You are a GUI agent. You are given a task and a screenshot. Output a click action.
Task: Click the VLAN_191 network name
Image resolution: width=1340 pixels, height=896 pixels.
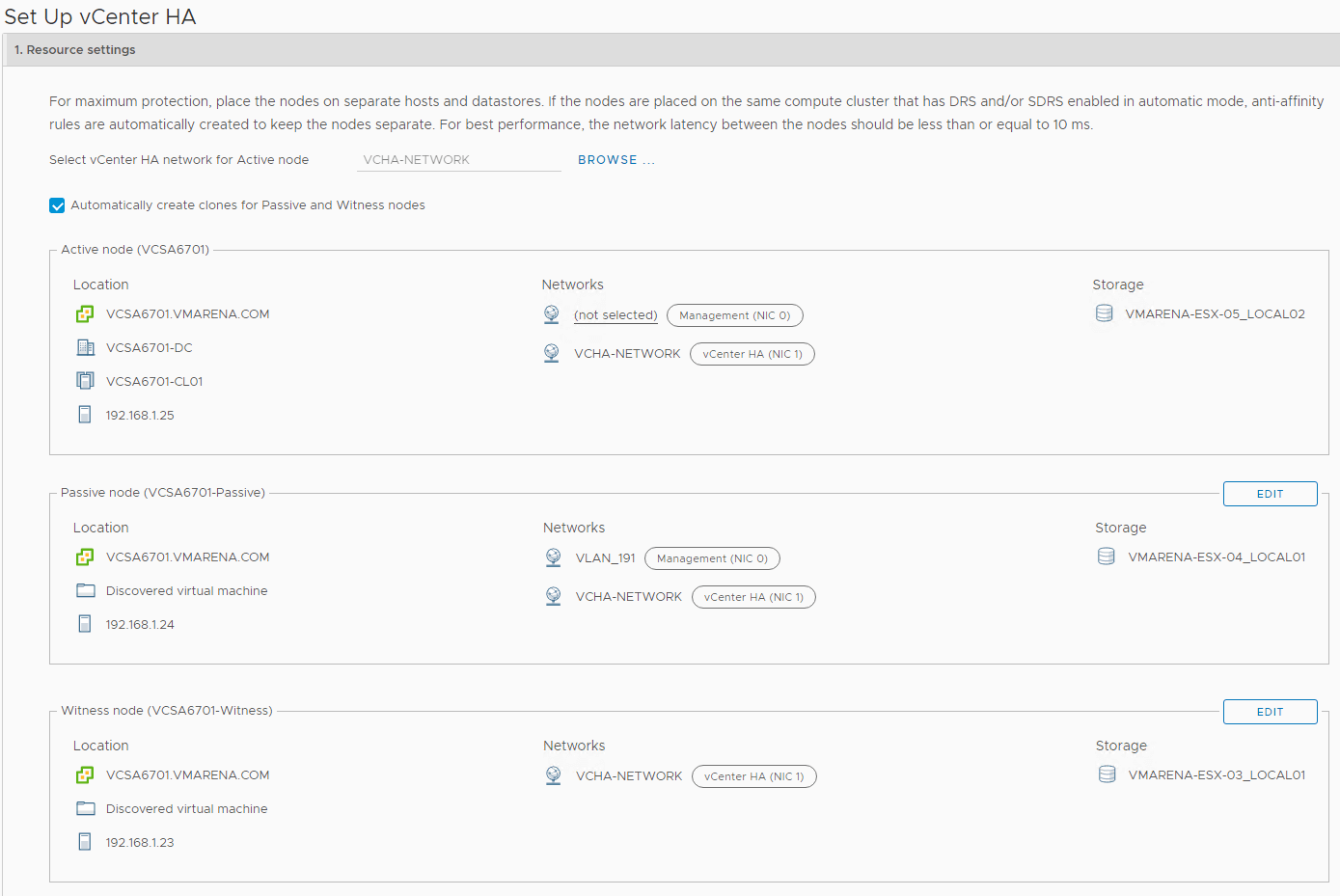606,558
